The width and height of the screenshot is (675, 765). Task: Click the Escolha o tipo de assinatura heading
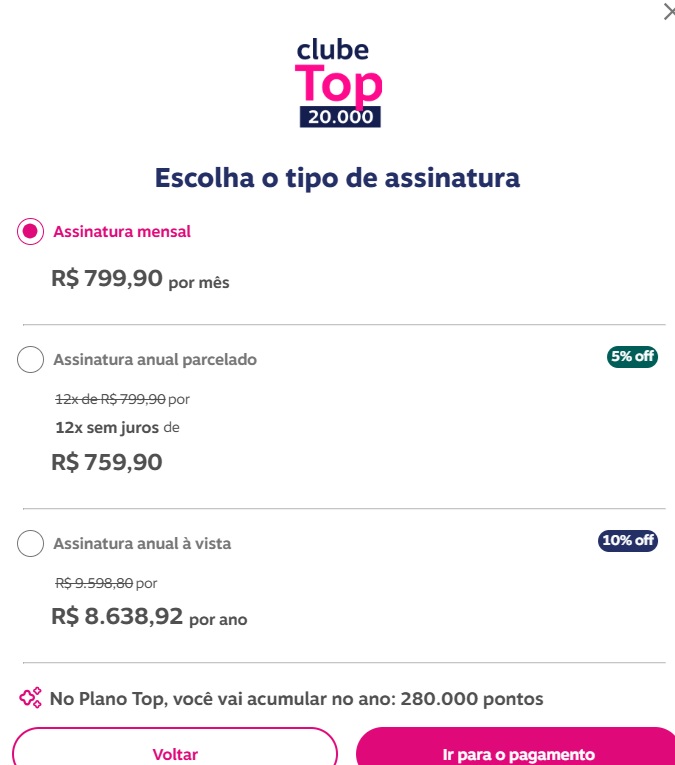coord(337,178)
